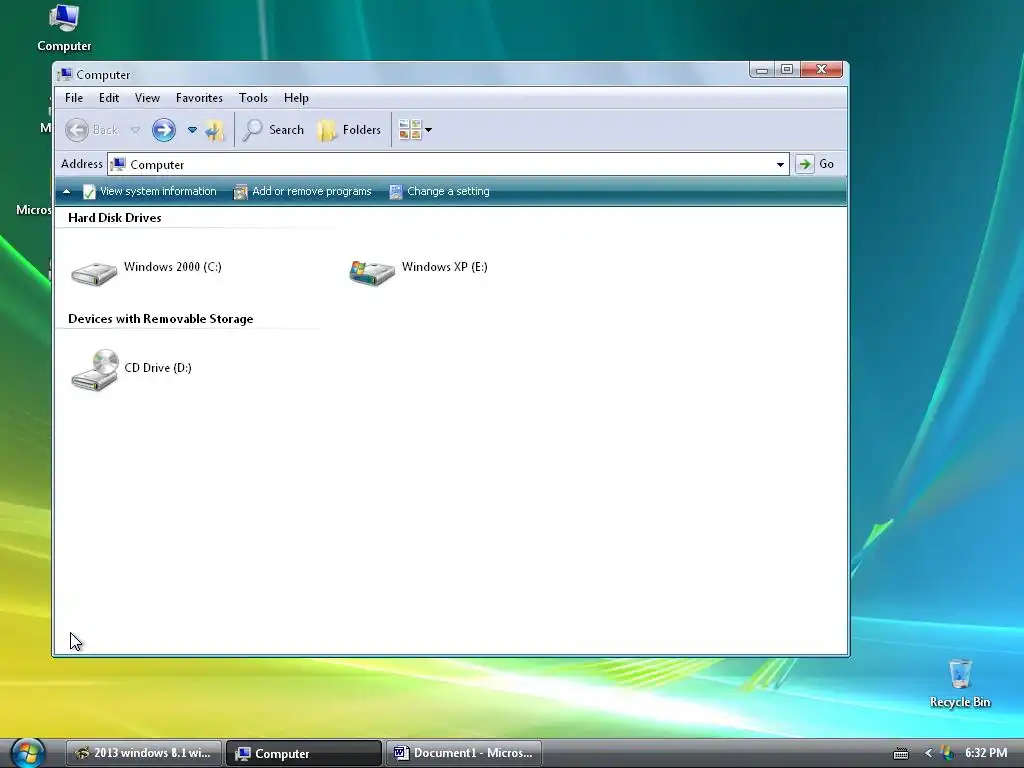Switch to 2013 windows 8.1 taskbar button

tap(144, 753)
